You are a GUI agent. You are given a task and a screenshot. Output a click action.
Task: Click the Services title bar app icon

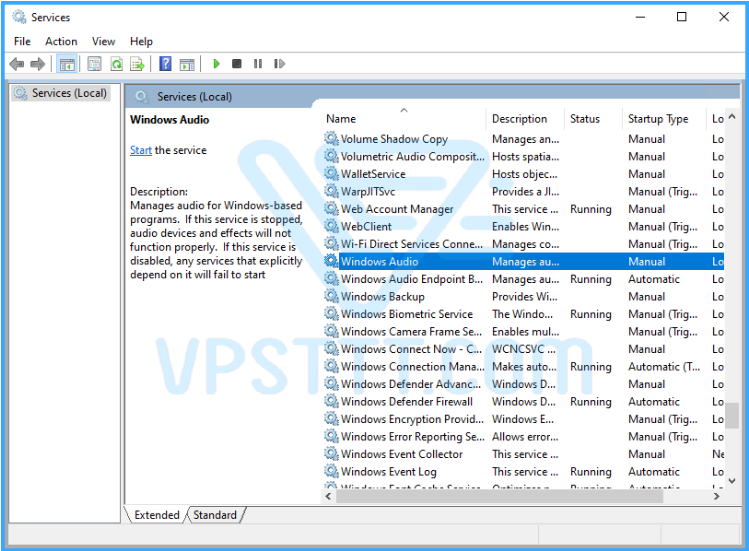[19, 17]
